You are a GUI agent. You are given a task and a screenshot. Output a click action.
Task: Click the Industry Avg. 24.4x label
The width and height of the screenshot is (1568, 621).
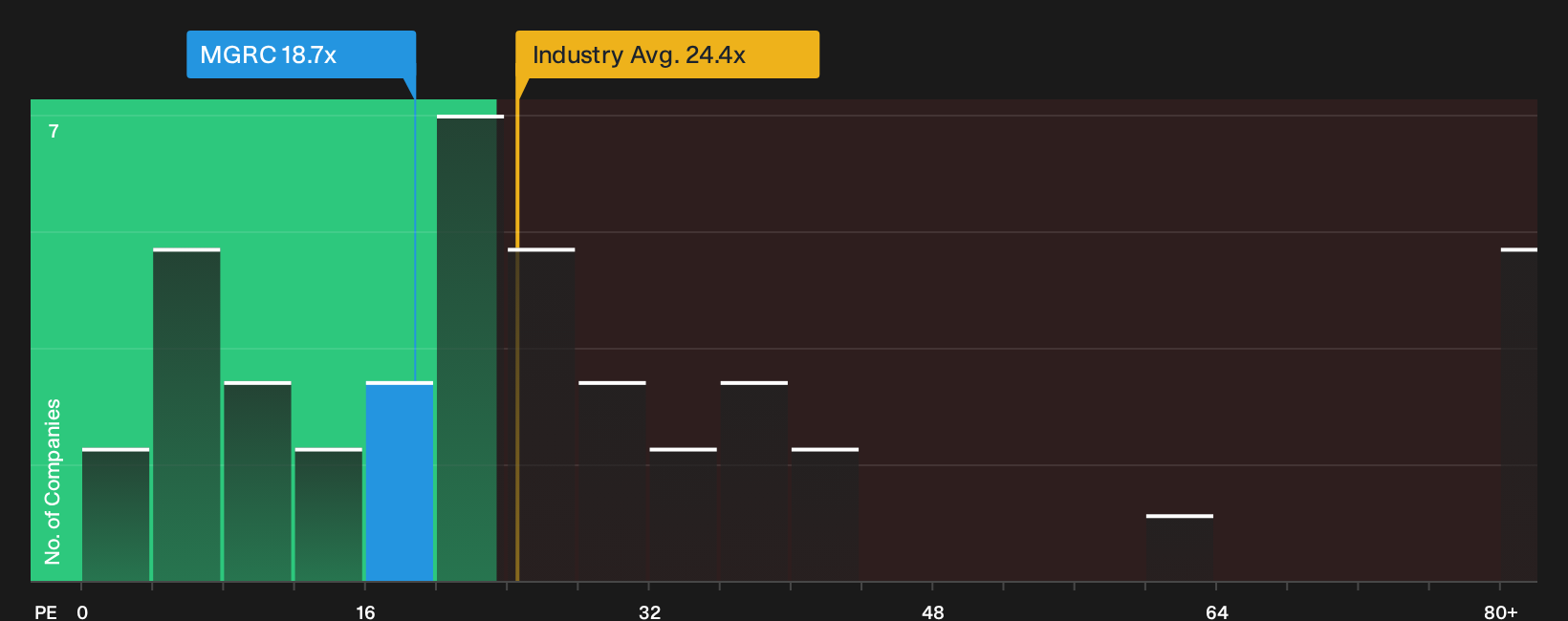(667, 54)
